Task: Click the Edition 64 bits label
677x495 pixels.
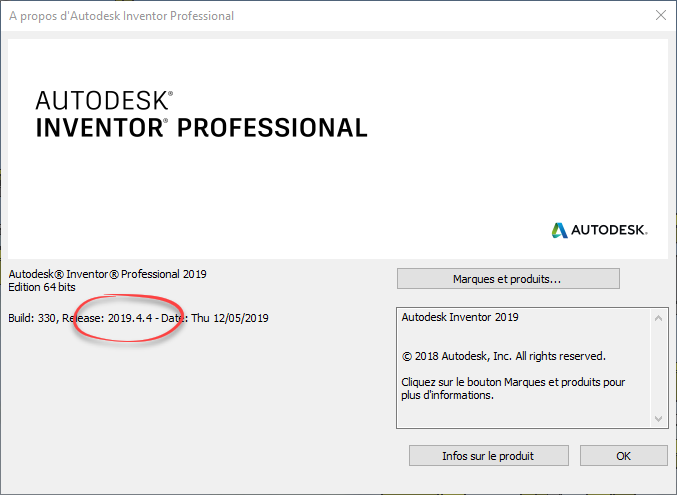Action: click(x=42, y=287)
